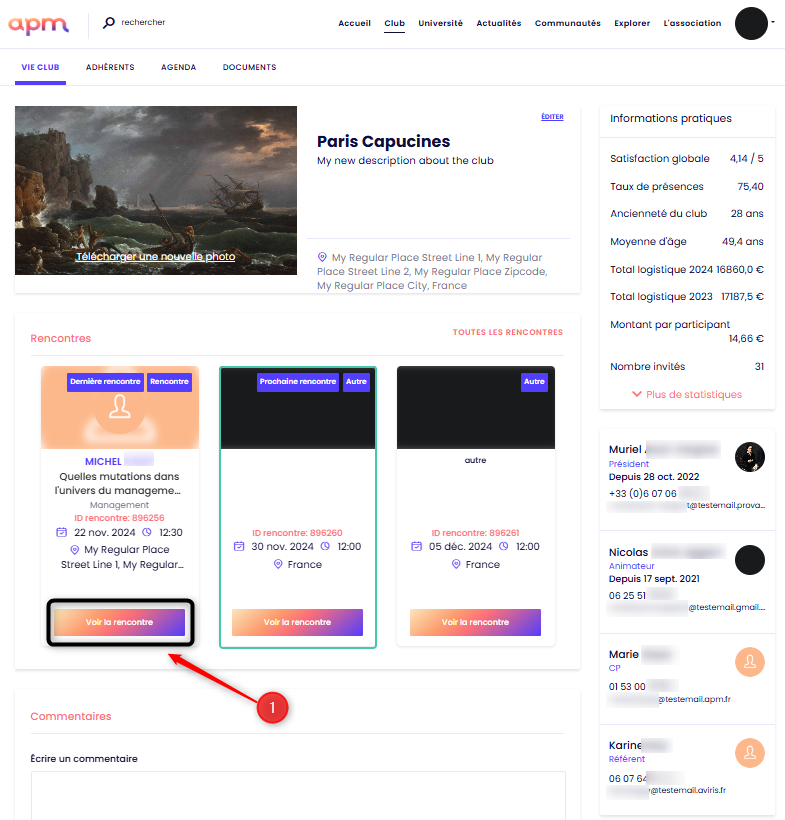Click Autre badge on Prochaine rencontre card

pos(356,382)
